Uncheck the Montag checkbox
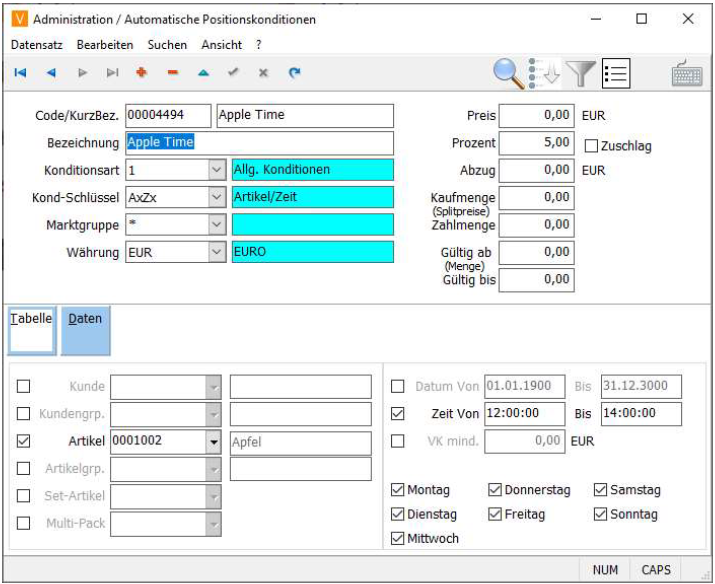This screenshot has width=715, height=584. (x=398, y=490)
